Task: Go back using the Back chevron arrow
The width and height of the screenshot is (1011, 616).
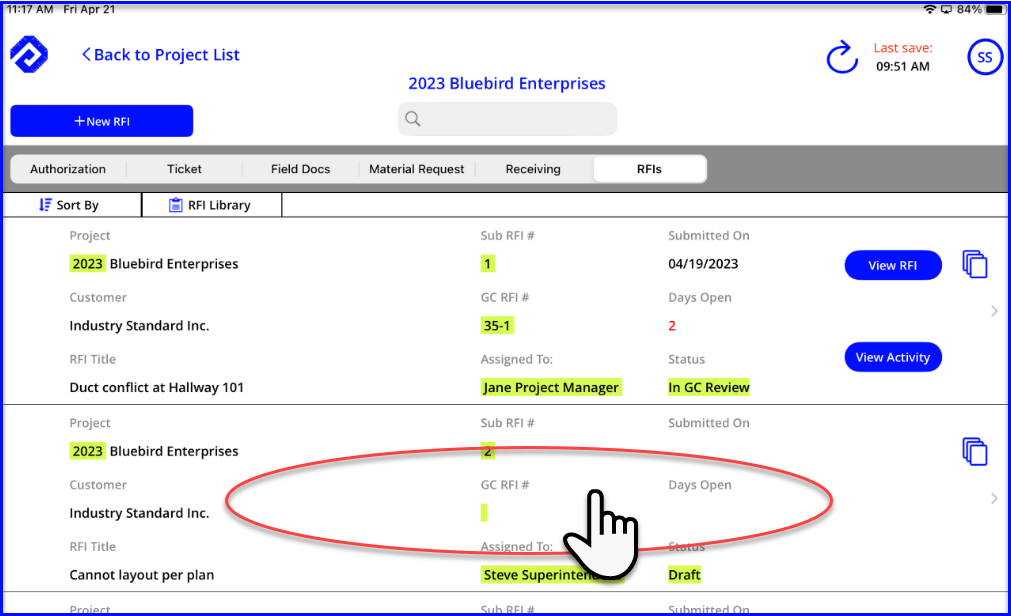Action: tap(86, 55)
